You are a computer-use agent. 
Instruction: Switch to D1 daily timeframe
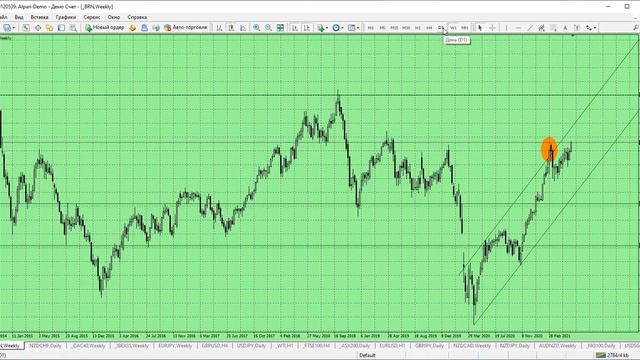click(x=441, y=28)
